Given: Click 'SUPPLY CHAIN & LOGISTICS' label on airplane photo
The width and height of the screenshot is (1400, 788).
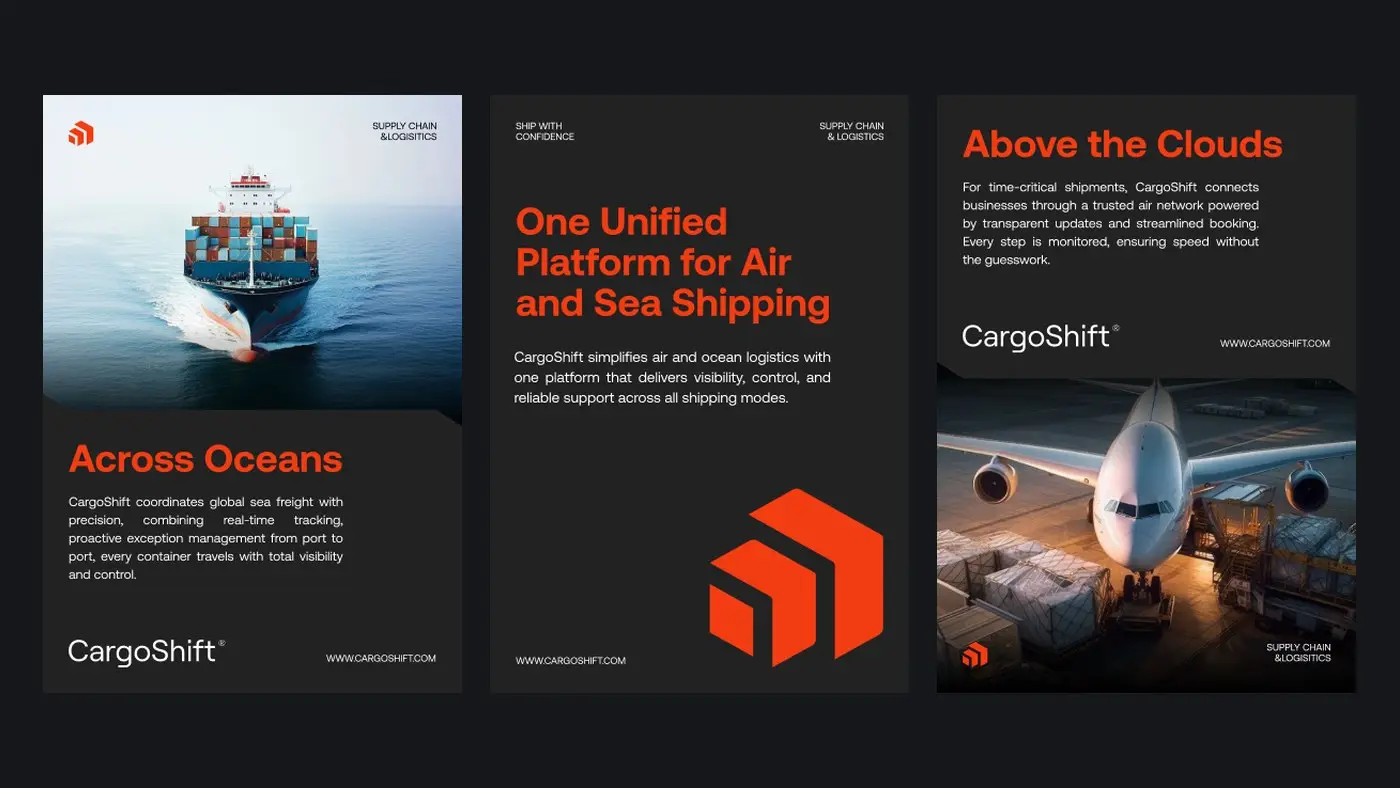Looking at the screenshot, I should [x=1299, y=653].
